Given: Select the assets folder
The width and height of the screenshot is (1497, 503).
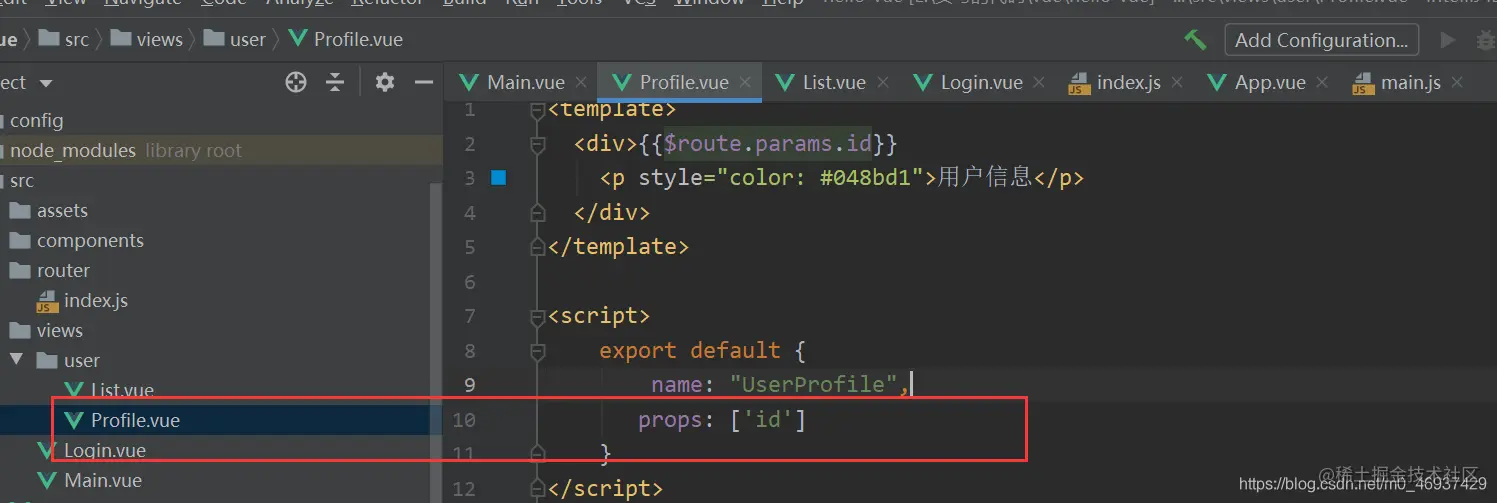Looking at the screenshot, I should 49,210.
